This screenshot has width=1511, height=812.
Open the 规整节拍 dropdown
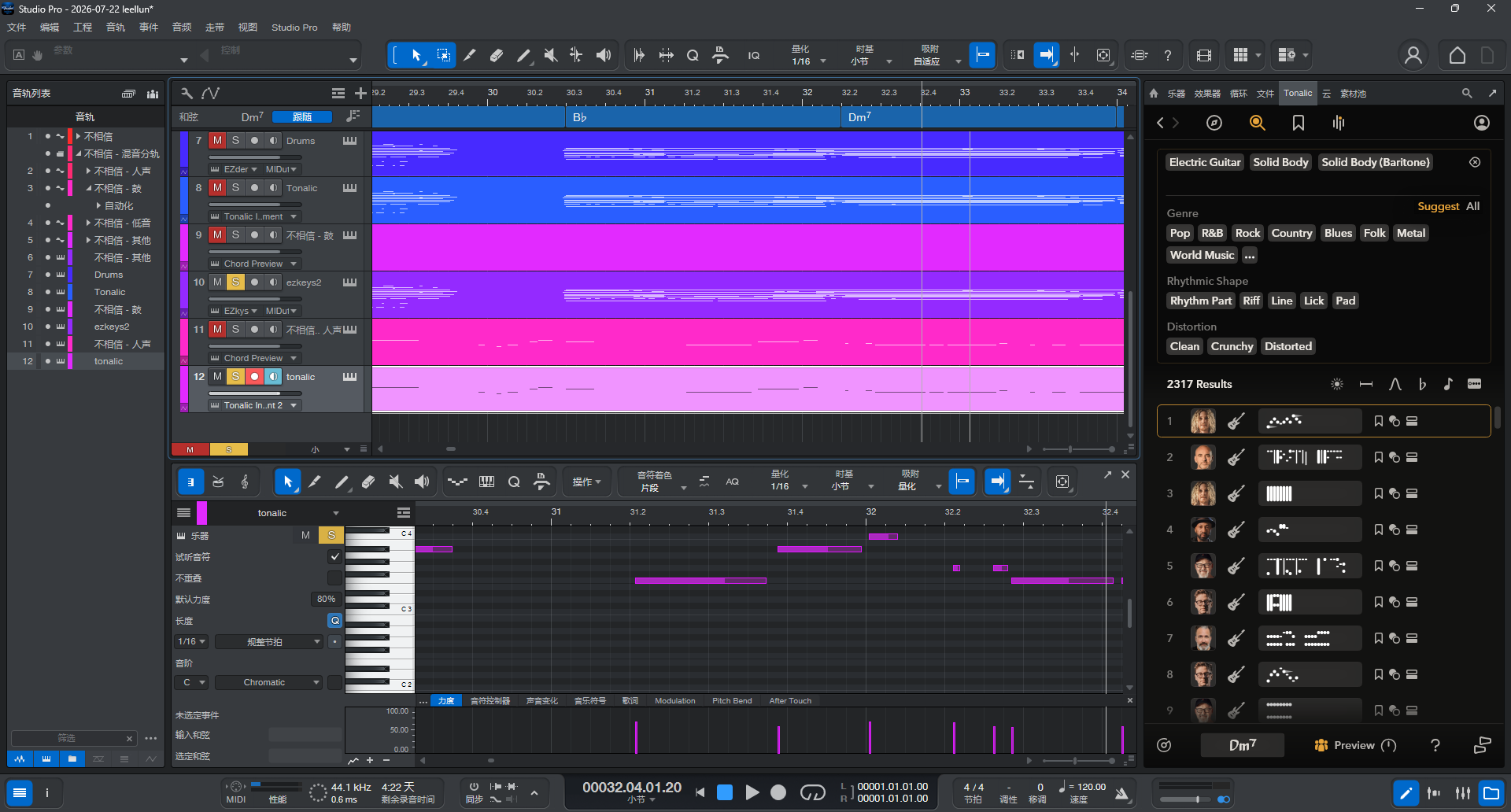[x=268, y=641]
